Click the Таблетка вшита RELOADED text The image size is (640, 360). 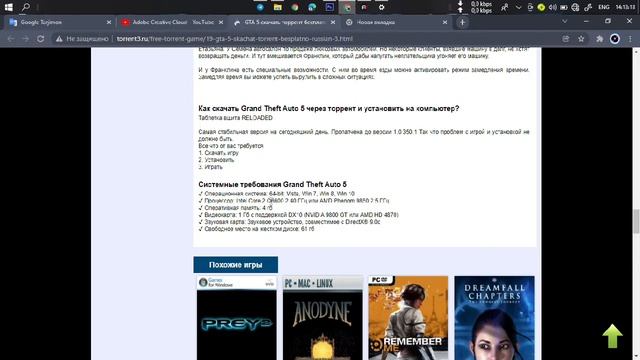pos(236,118)
